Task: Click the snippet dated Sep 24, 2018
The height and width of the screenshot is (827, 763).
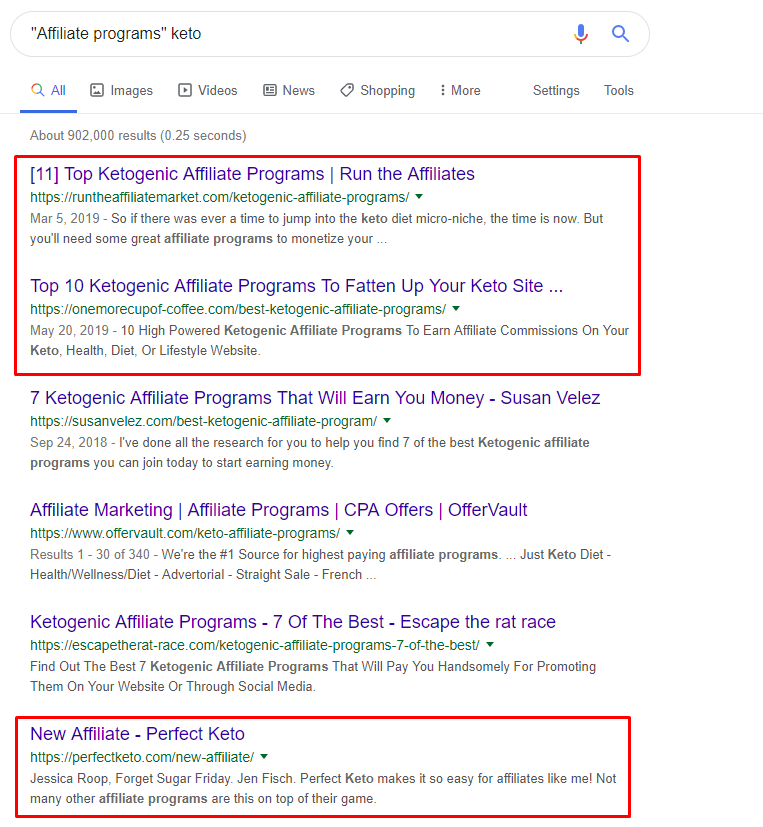Action: [x=310, y=453]
